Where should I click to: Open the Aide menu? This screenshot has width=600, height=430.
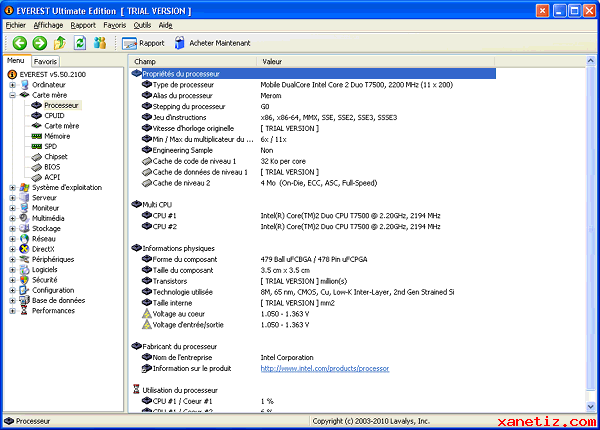point(165,25)
